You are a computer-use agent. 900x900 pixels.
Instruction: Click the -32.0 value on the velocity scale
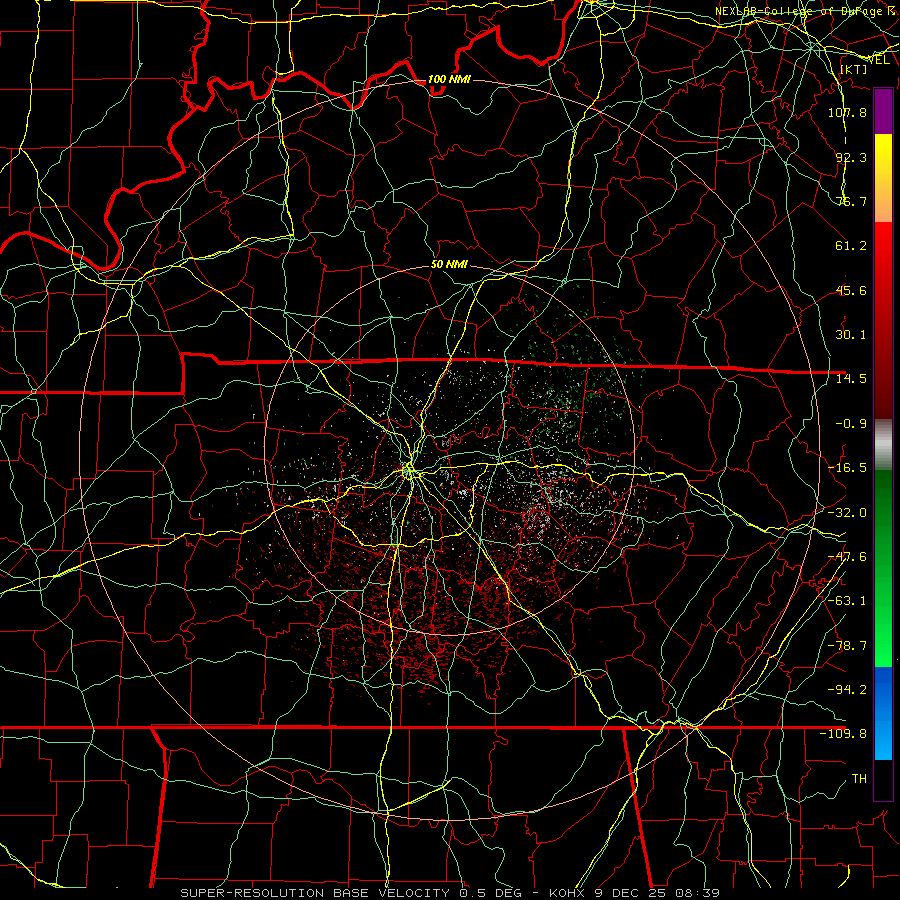(847, 513)
